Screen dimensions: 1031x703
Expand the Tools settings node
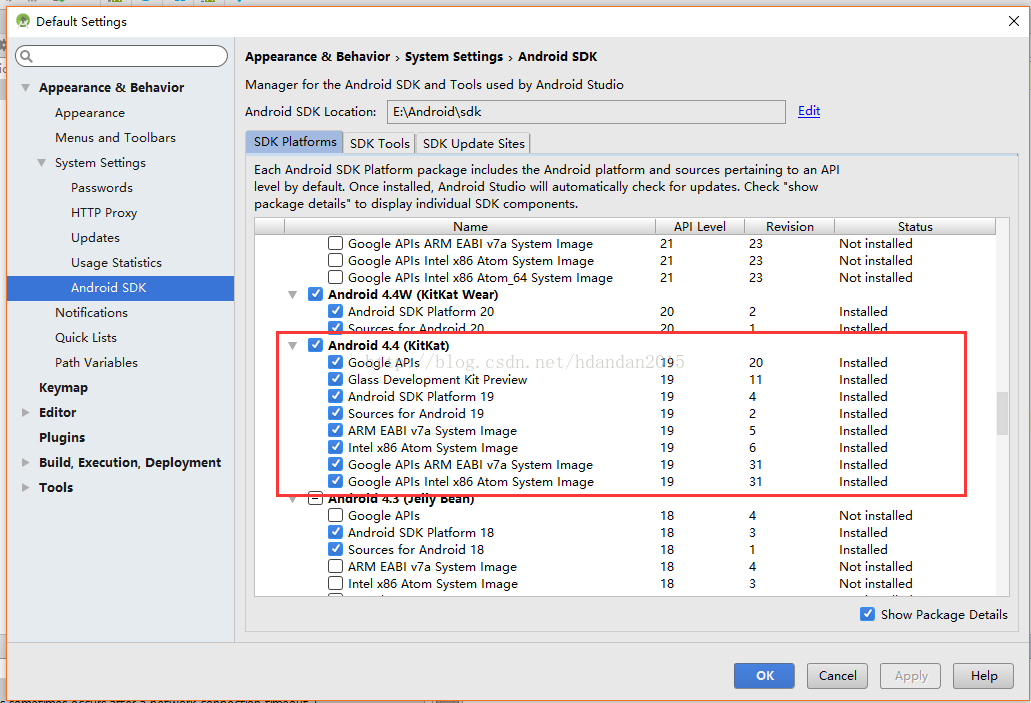[x=26, y=487]
